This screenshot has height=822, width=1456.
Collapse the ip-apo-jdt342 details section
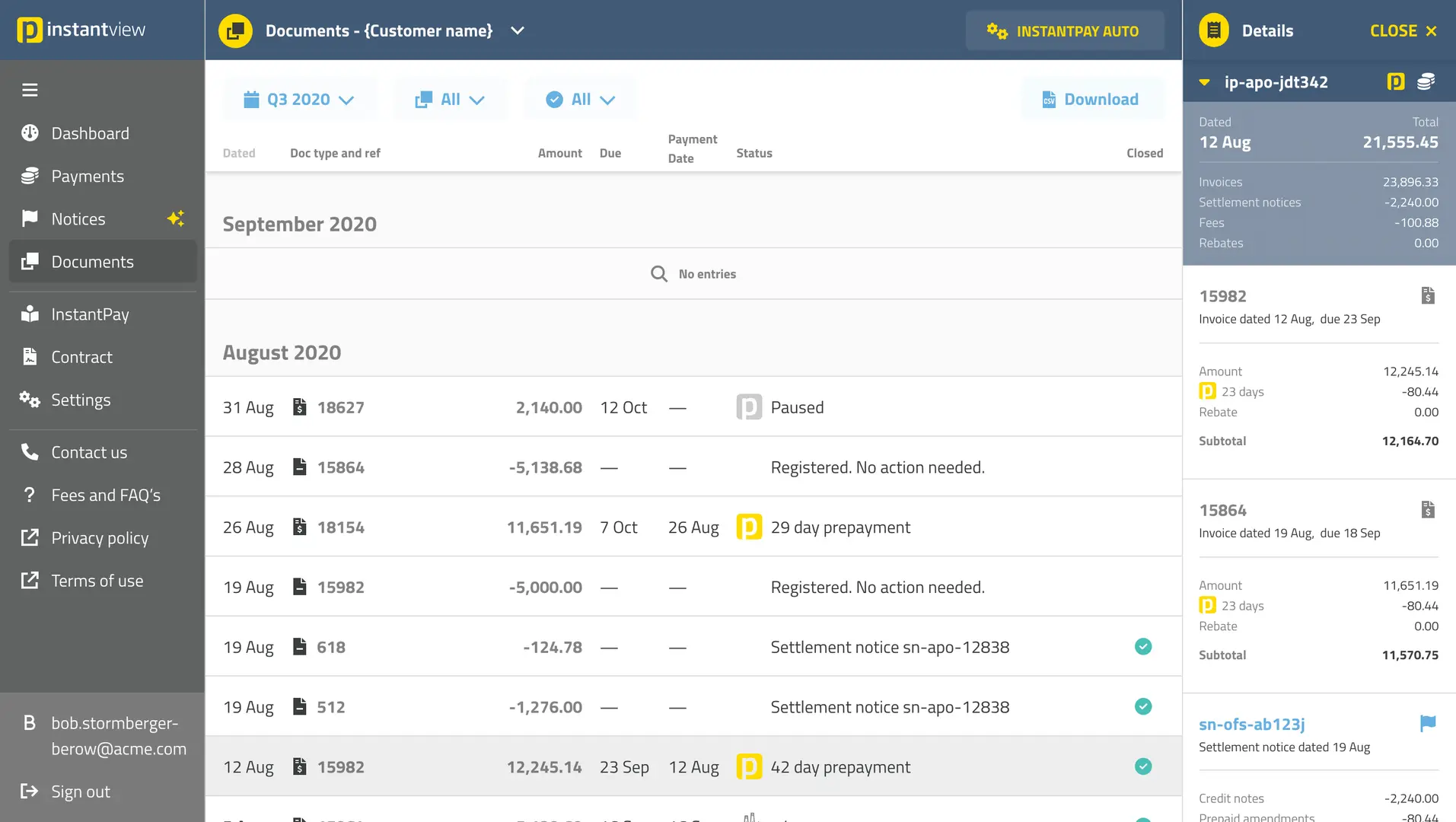click(1204, 82)
